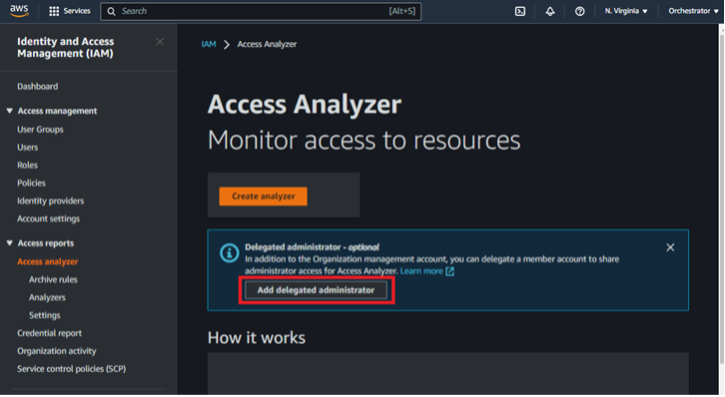Click the Services label in the top bar

(x=77, y=11)
